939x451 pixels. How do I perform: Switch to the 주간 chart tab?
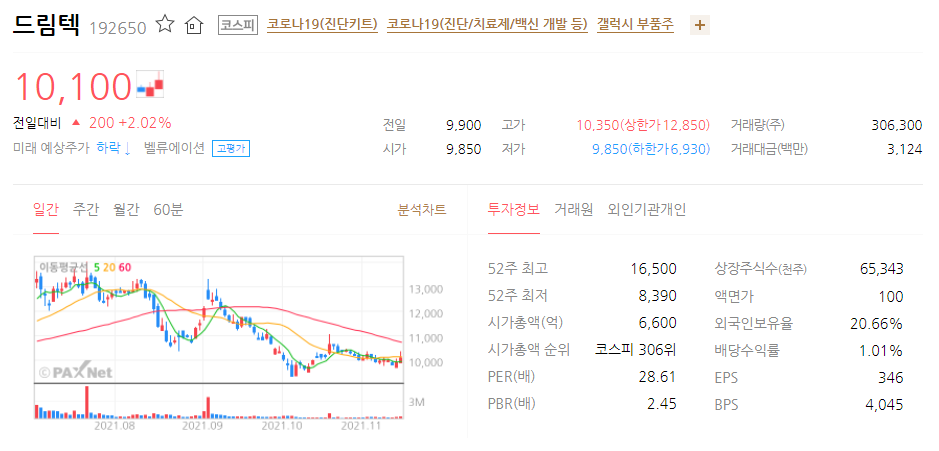[86, 210]
